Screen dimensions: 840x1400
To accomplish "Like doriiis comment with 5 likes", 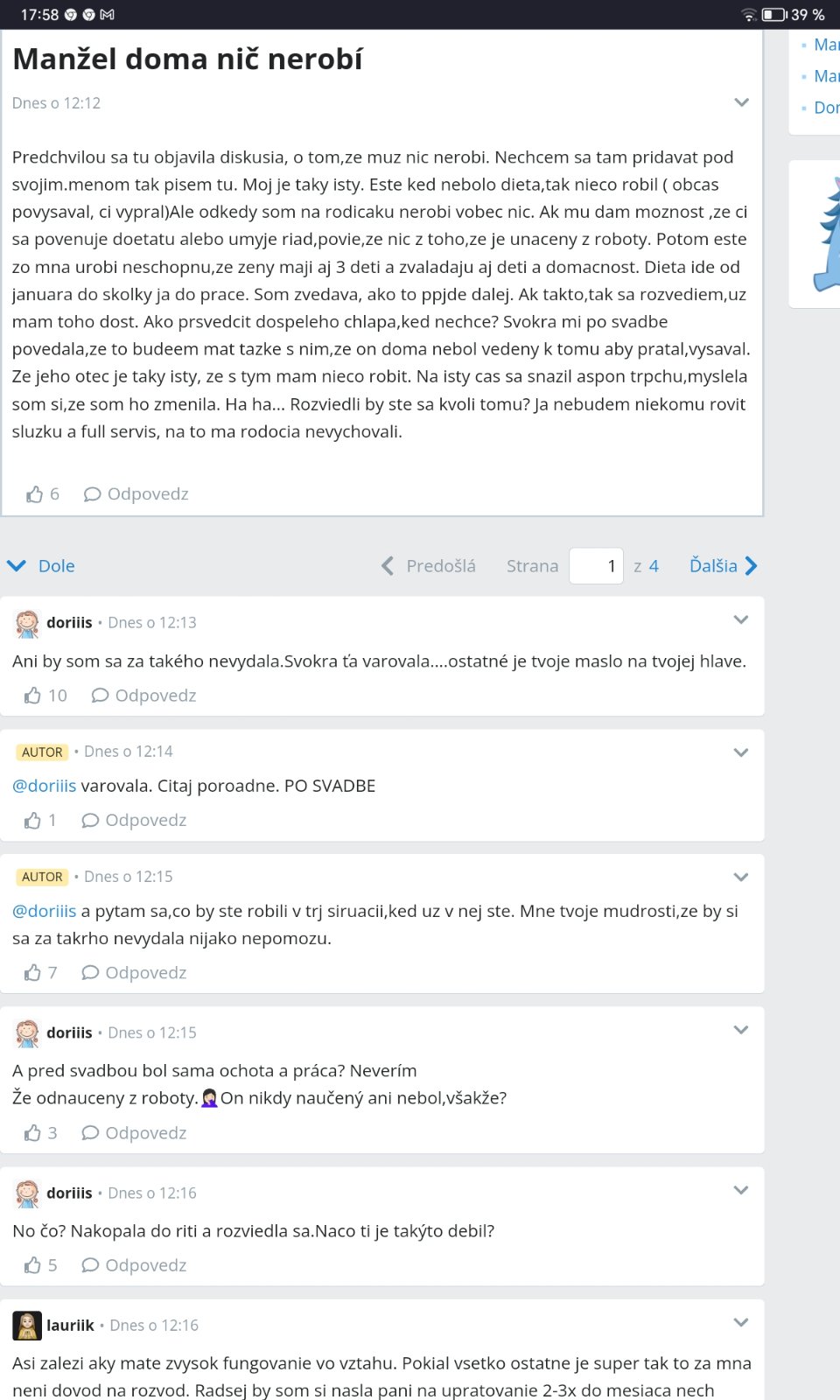I will [33, 1265].
